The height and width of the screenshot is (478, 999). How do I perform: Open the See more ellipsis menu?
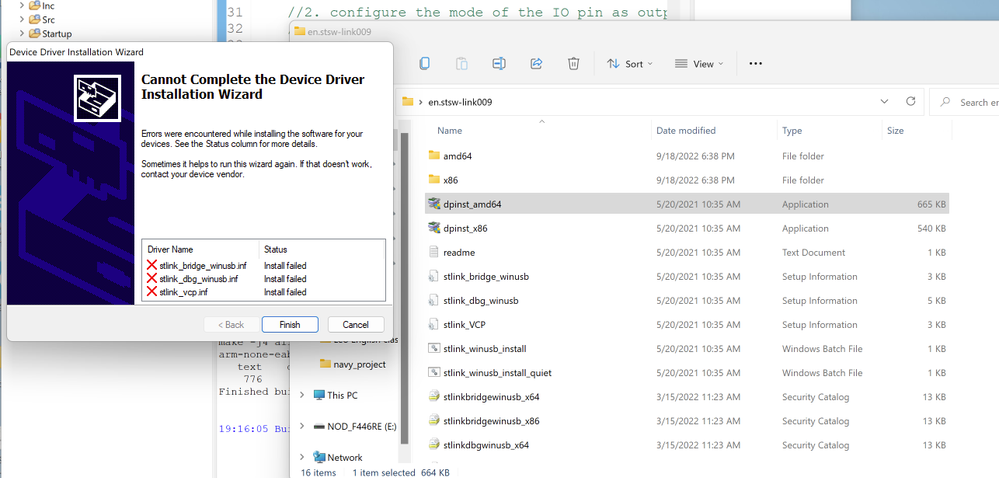click(756, 64)
